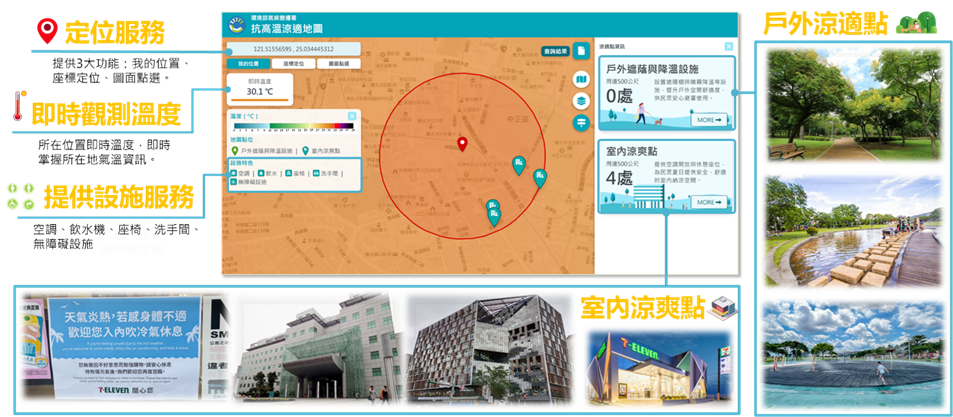This screenshot has height=417, width=953.
Task: Click the 座椅 seating facility icon
Action: [289, 173]
